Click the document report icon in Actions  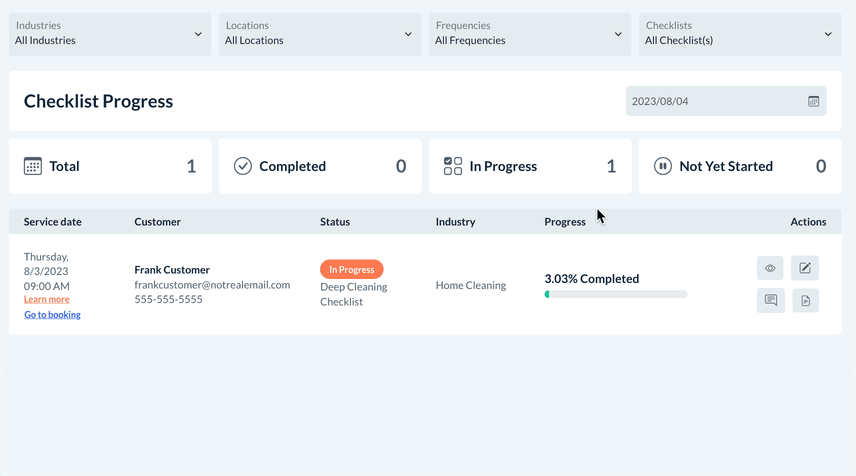coord(805,300)
